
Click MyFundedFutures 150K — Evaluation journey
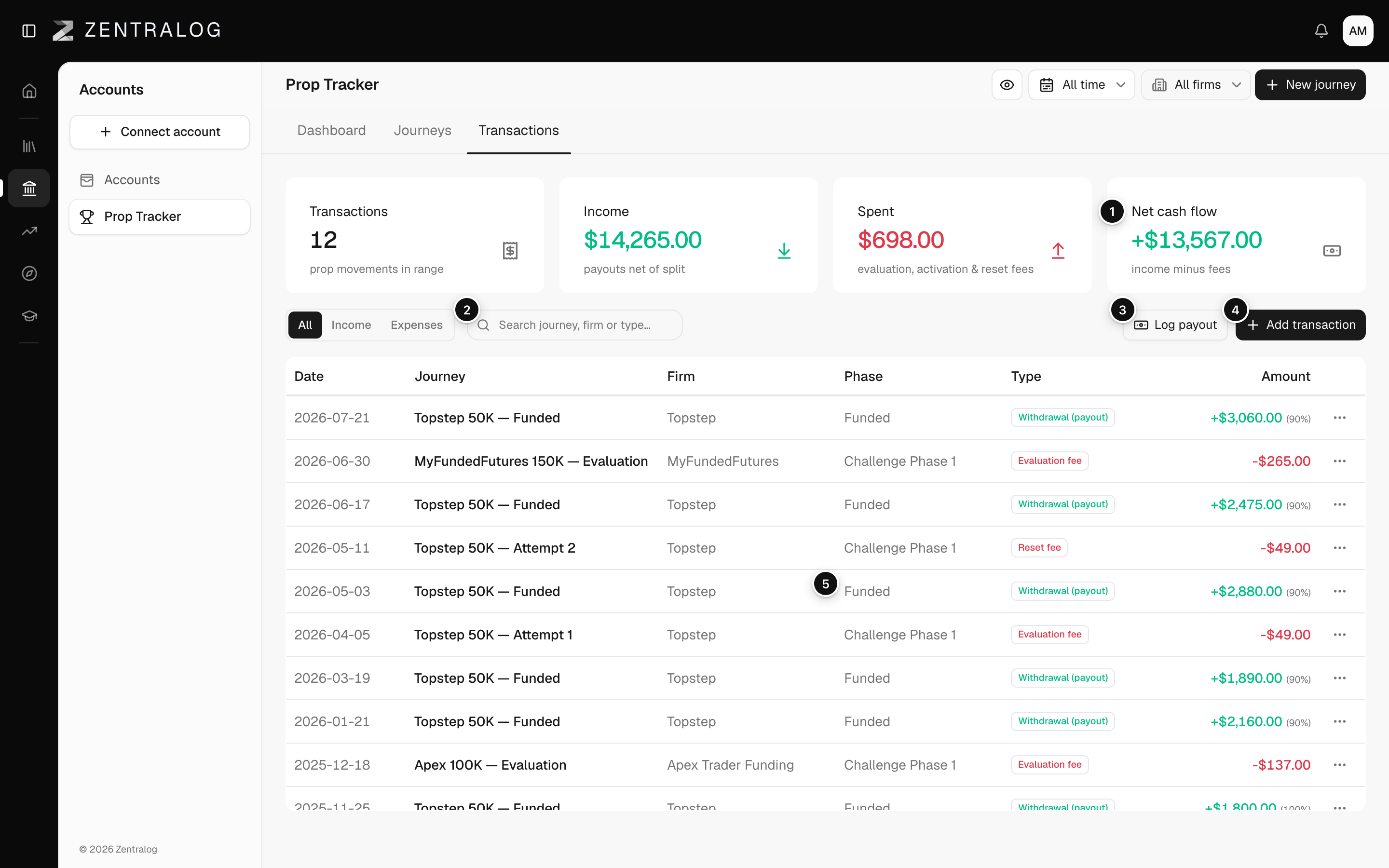pyautogui.click(x=531, y=461)
